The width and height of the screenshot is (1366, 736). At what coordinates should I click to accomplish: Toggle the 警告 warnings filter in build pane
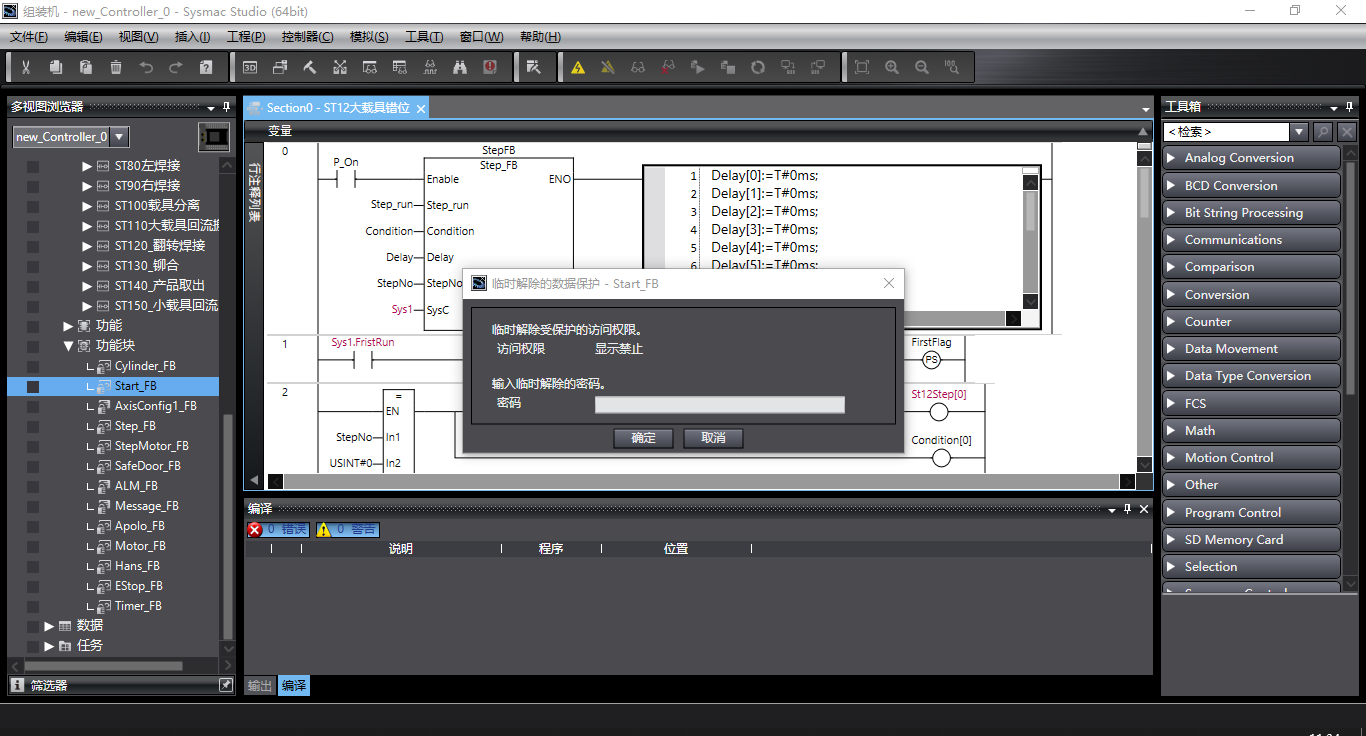coord(348,529)
